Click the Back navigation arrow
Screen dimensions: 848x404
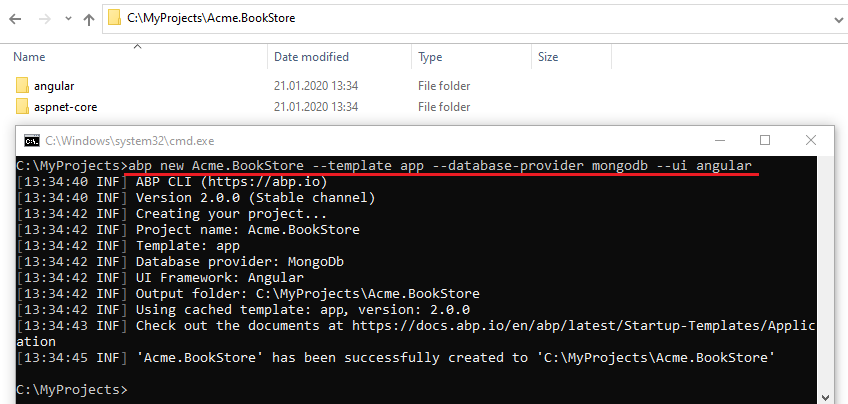[x=13, y=18]
